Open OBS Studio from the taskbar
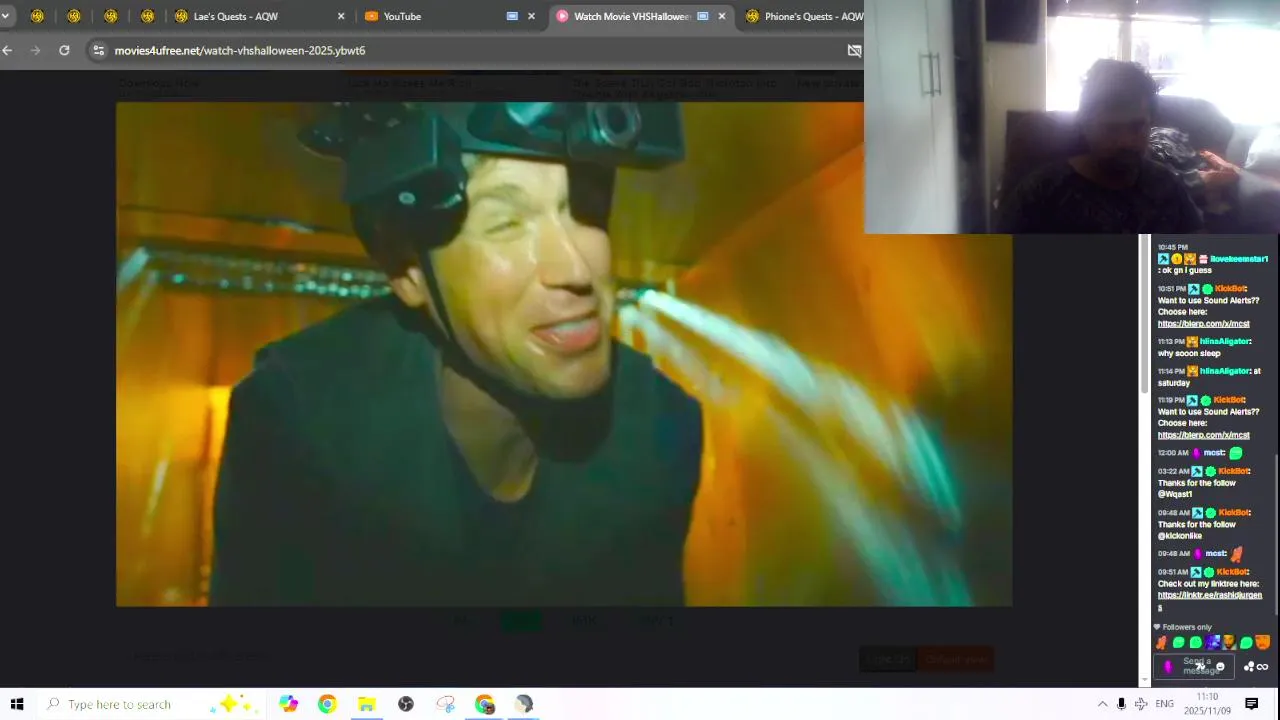The image size is (1280, 720). tap(406, 704)
